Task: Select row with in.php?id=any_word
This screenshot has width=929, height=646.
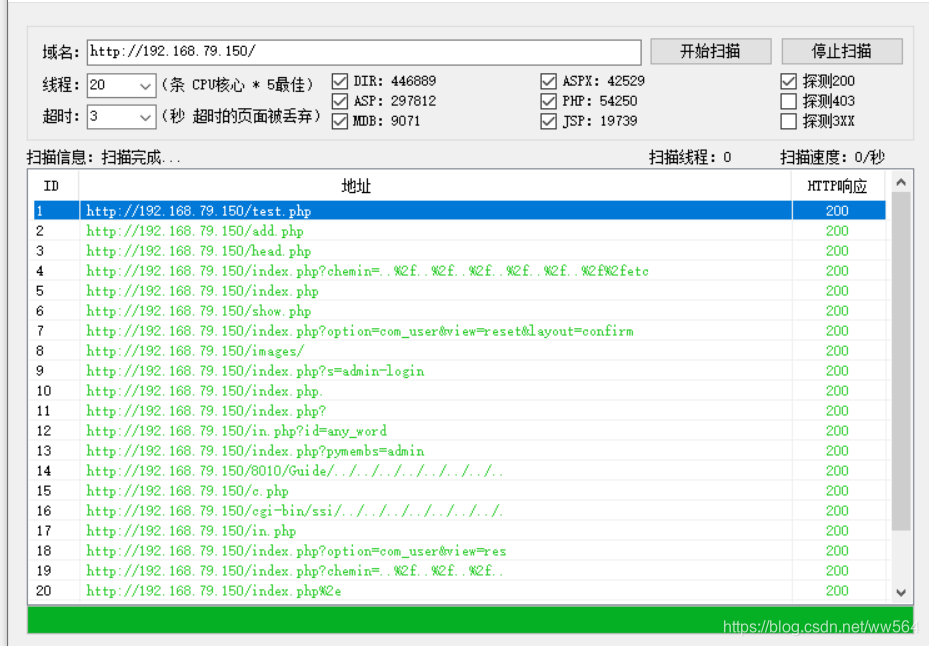Action: pos(459,431)
